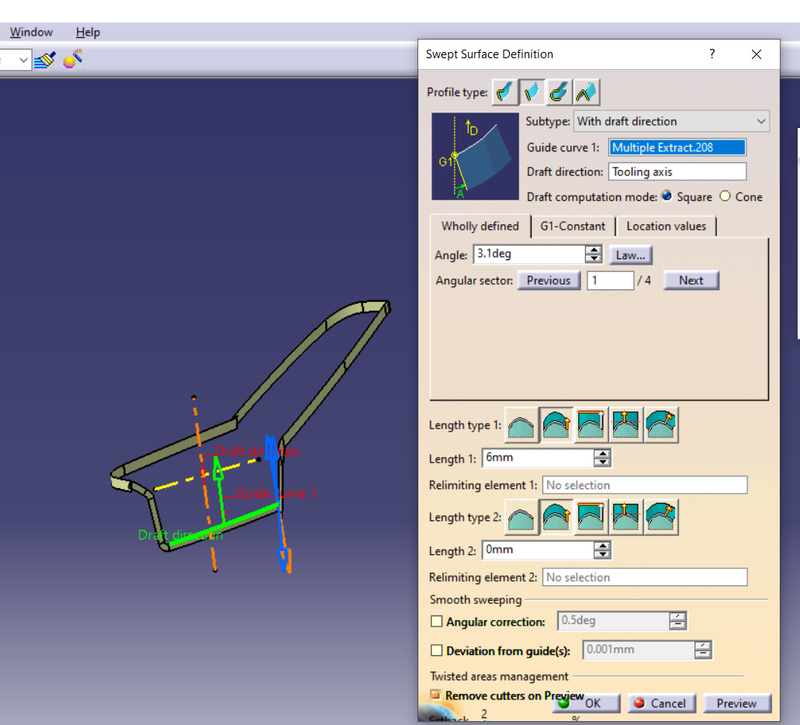
Task: Enable Angular correction for smooth sweeping
Action: (436, 621)
